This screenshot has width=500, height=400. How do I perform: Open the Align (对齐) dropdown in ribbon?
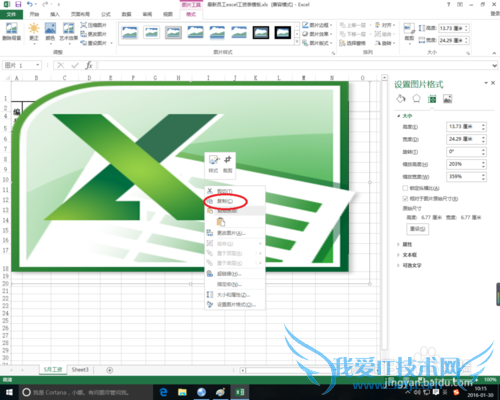pyautogui.click(x=385, y=25)
